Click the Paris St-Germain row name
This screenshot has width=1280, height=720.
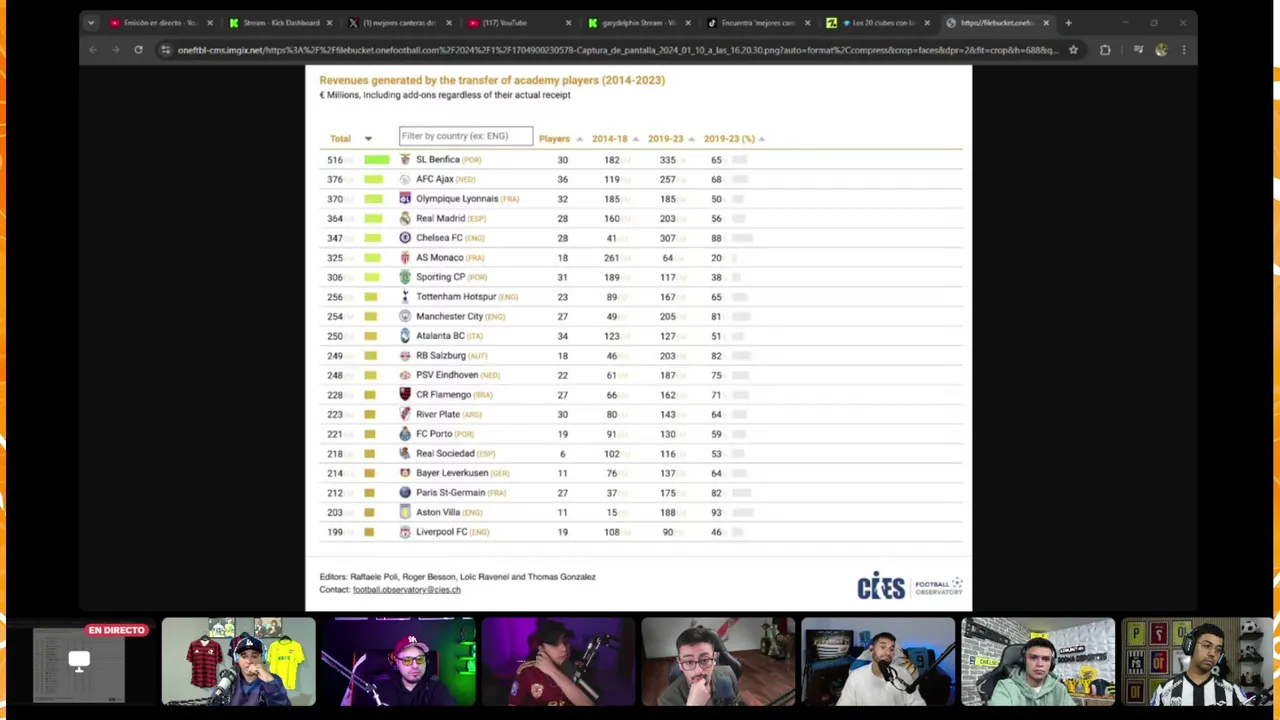450,493
